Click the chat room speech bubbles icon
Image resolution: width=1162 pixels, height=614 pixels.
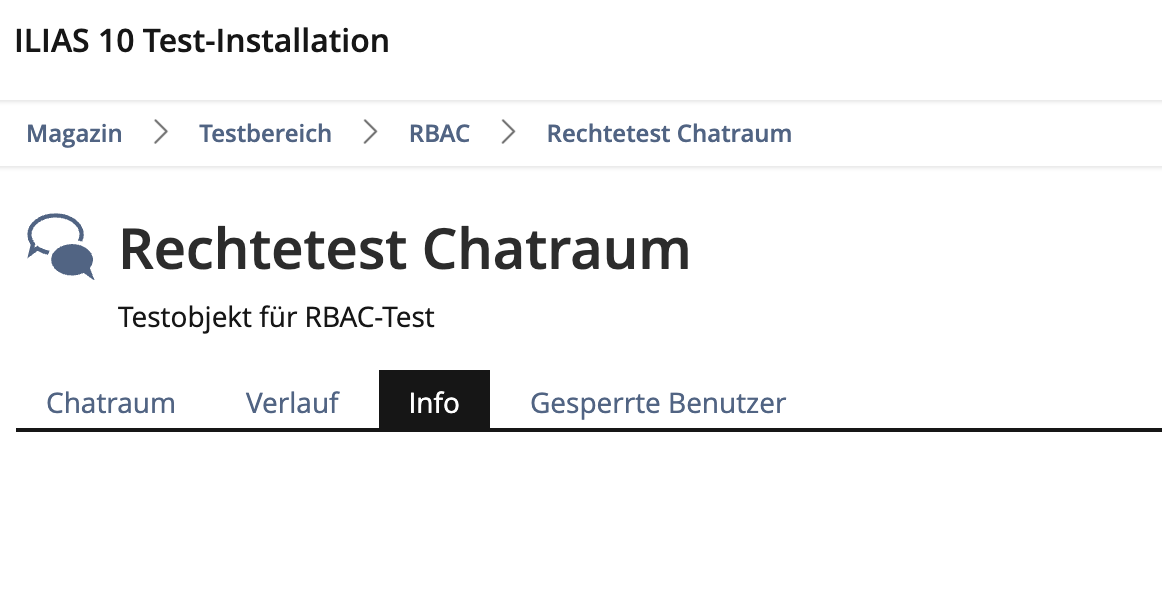point(60,246)
